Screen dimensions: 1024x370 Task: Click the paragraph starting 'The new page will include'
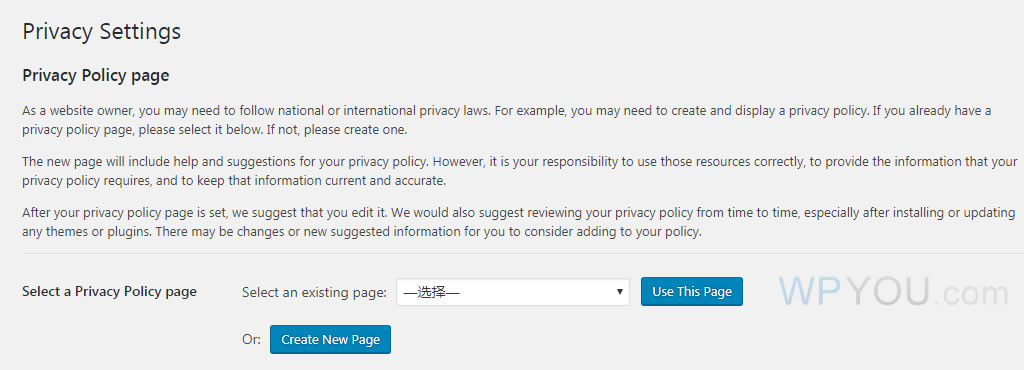[x=520, y=171]
